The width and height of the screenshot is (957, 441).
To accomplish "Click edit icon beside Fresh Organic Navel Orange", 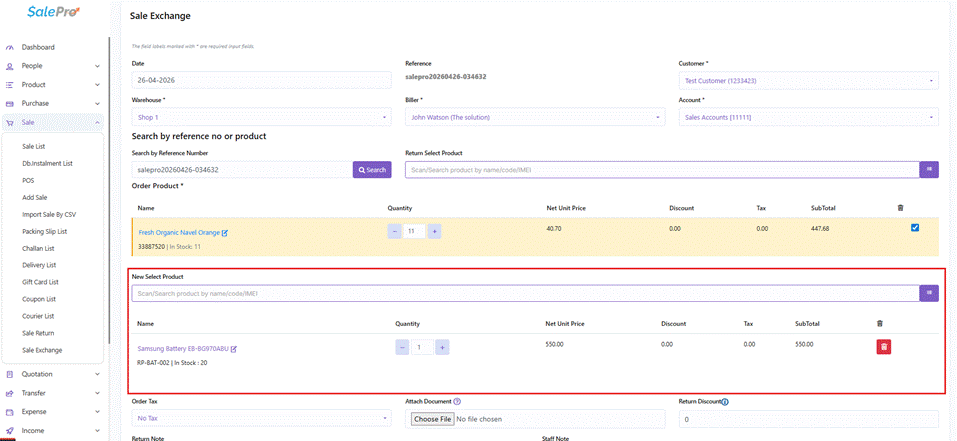I will point(225,233).
